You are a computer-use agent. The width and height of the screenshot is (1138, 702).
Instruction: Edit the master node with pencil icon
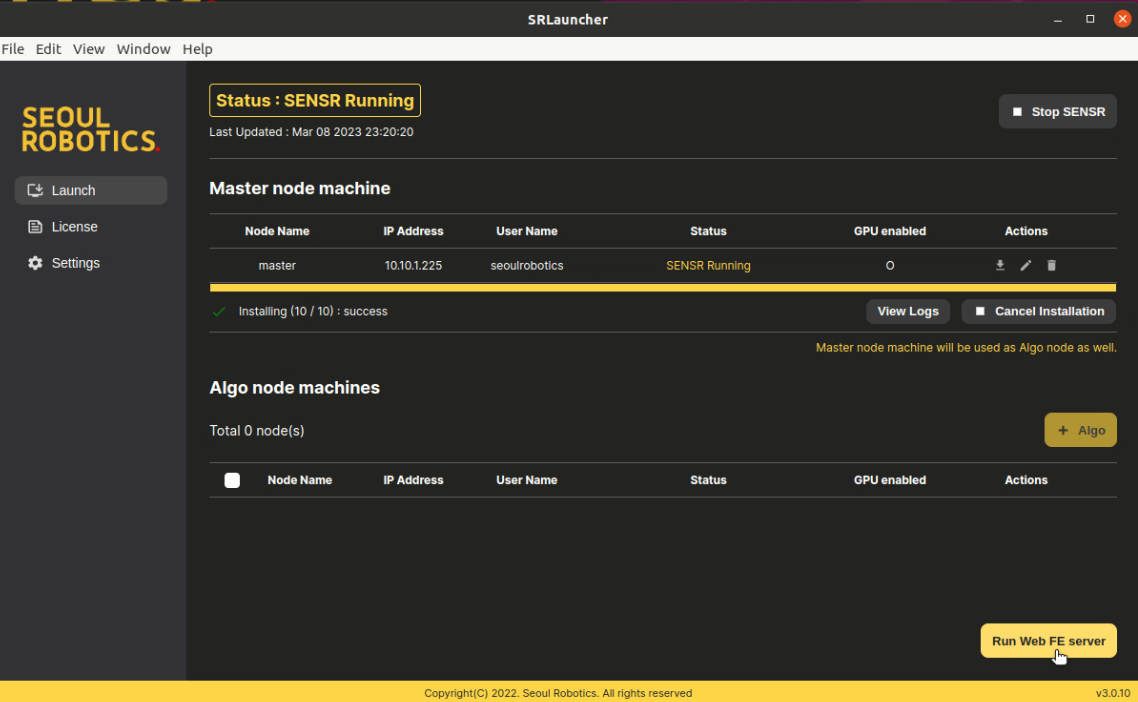(x=1026, y=266)
